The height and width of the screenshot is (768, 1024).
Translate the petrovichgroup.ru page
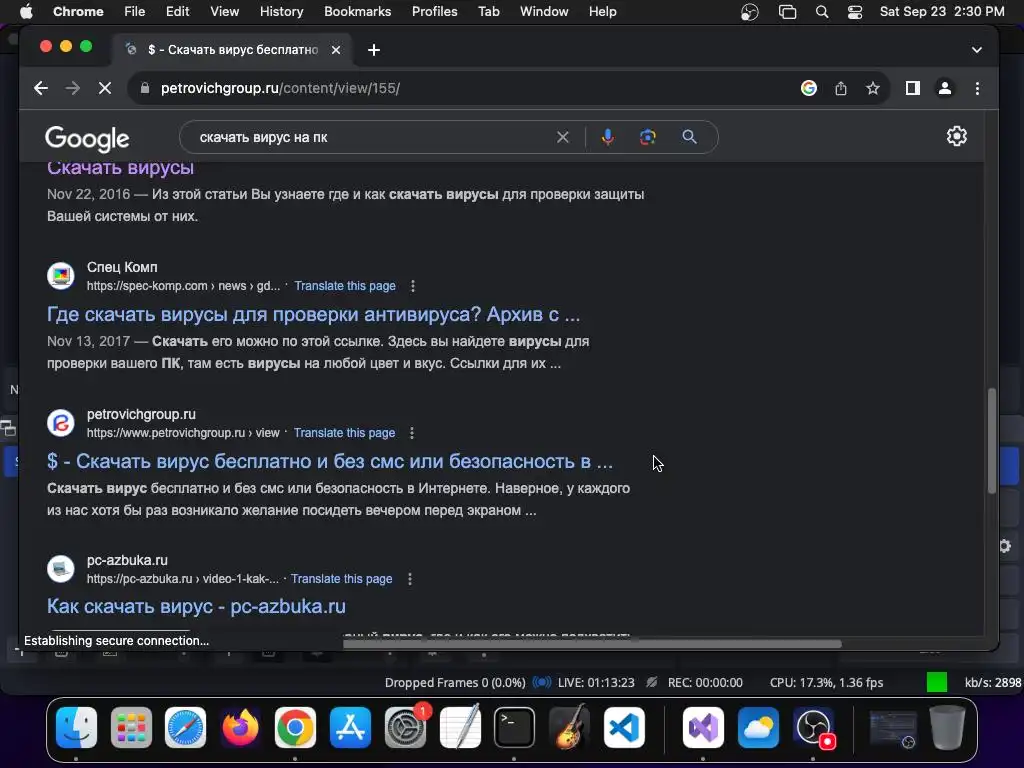click(x=344, y=433)
